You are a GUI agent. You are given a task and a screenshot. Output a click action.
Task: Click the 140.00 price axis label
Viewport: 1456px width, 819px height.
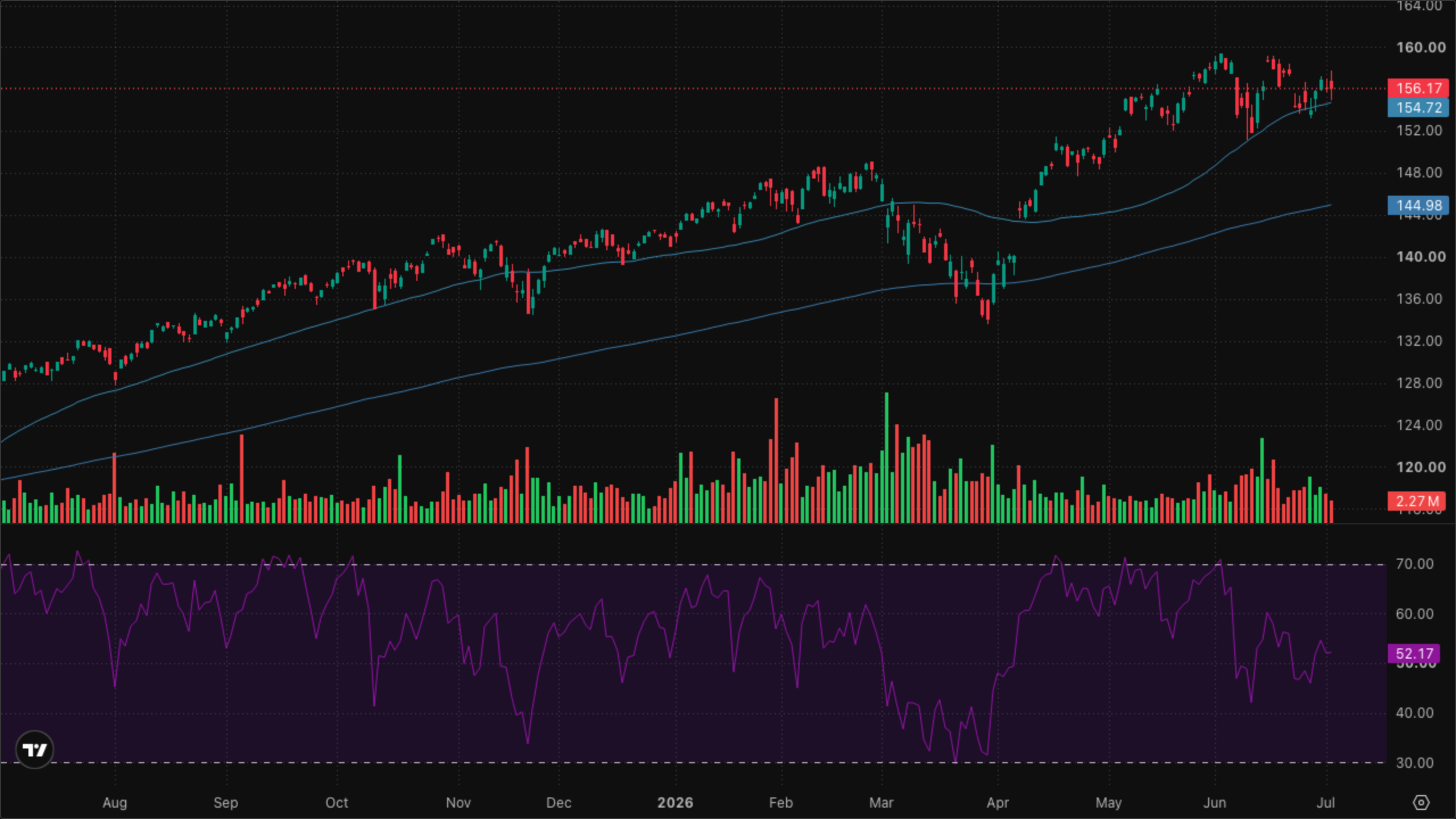pos(1421,257)
